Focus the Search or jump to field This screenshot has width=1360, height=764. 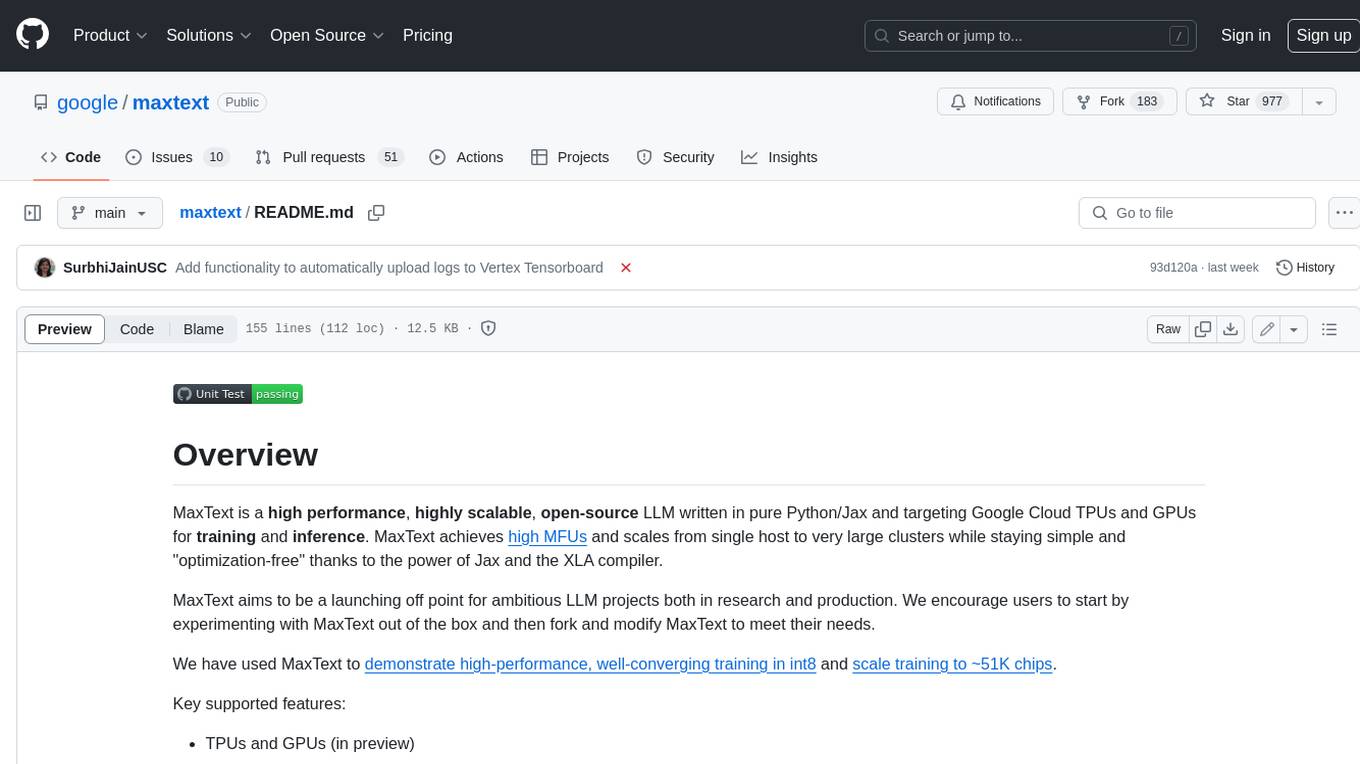[x=1032, y=35]
